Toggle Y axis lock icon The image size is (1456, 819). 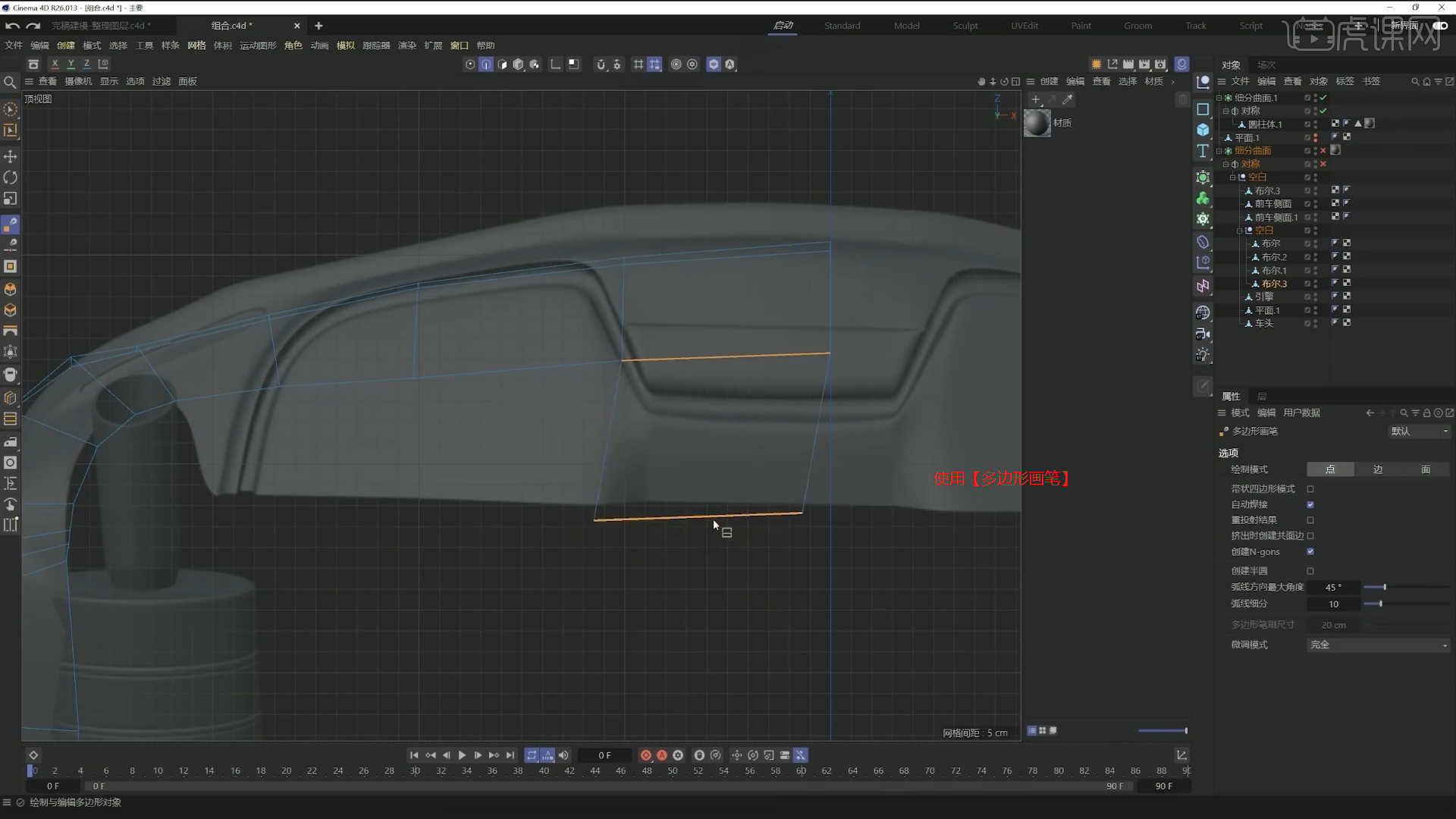tap(71, 64)
